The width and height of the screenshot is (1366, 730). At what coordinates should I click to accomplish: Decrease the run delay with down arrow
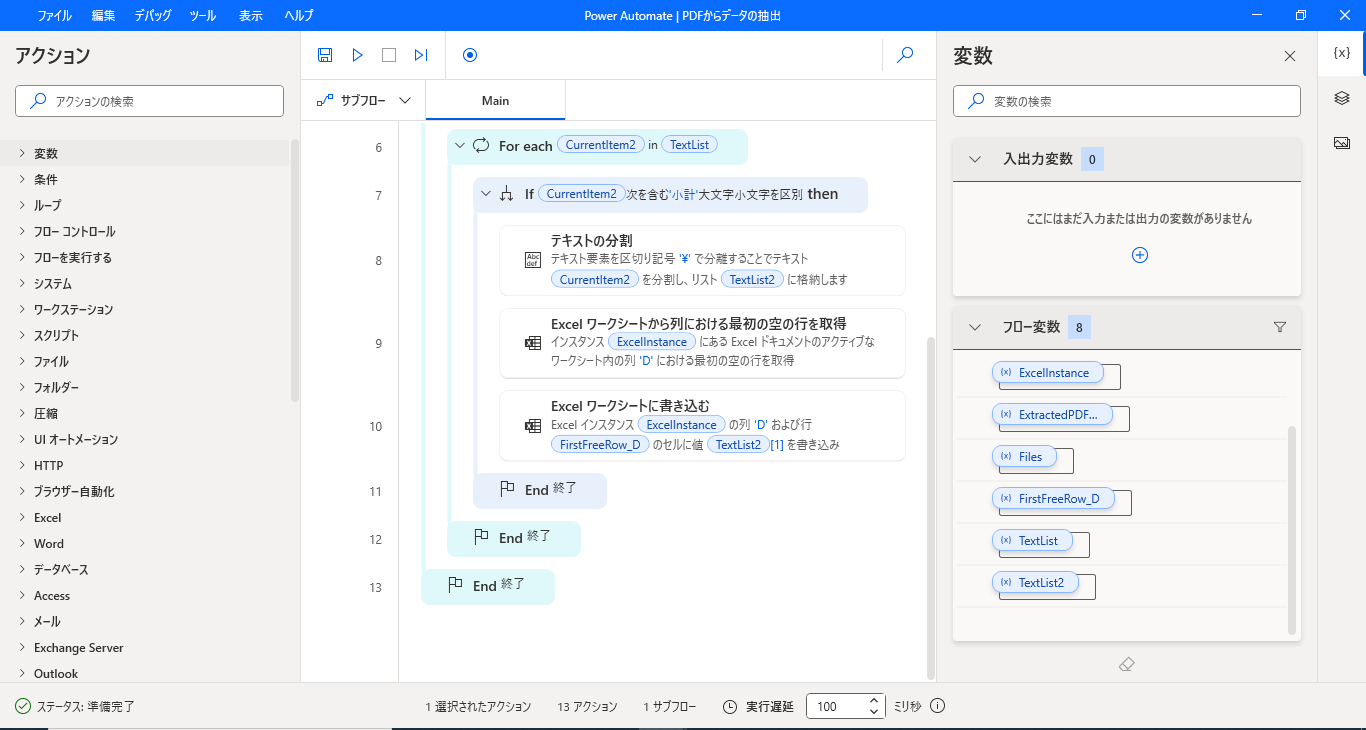click(874, 712)
